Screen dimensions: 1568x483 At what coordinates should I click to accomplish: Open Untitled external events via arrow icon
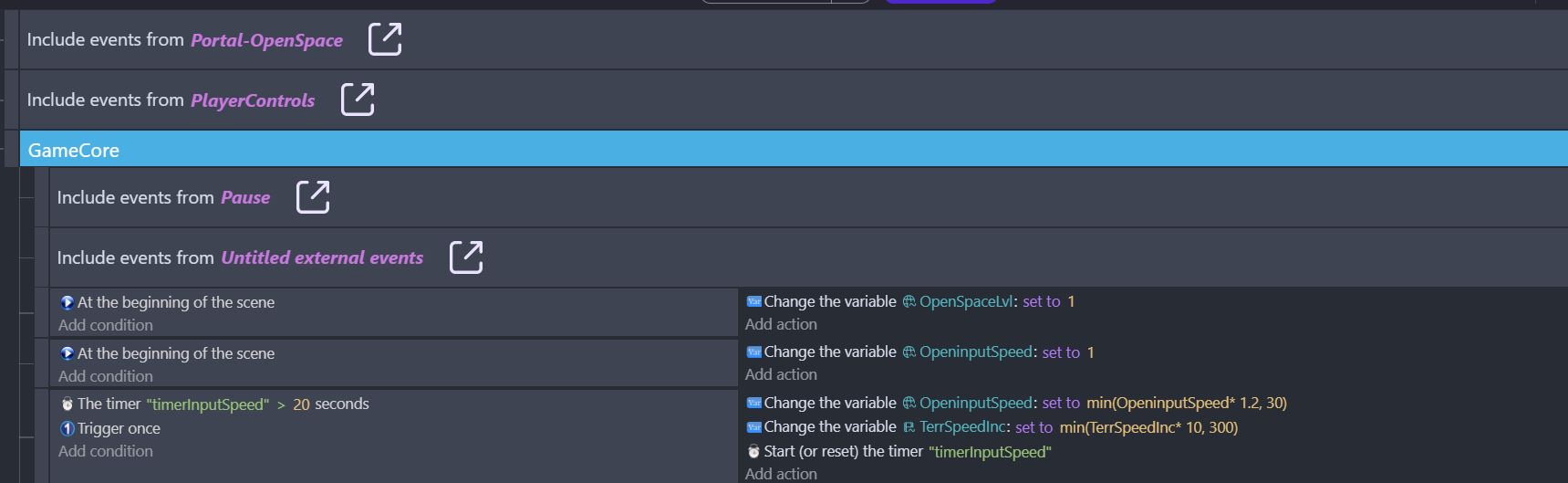(465, 257)
